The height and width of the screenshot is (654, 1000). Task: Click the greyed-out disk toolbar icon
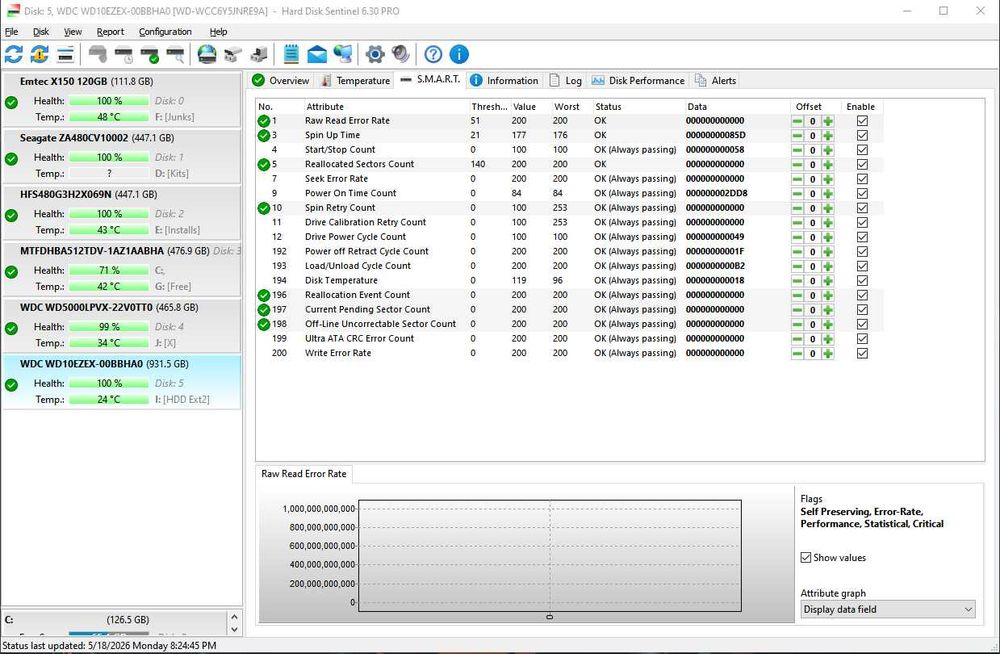[98, 54]
